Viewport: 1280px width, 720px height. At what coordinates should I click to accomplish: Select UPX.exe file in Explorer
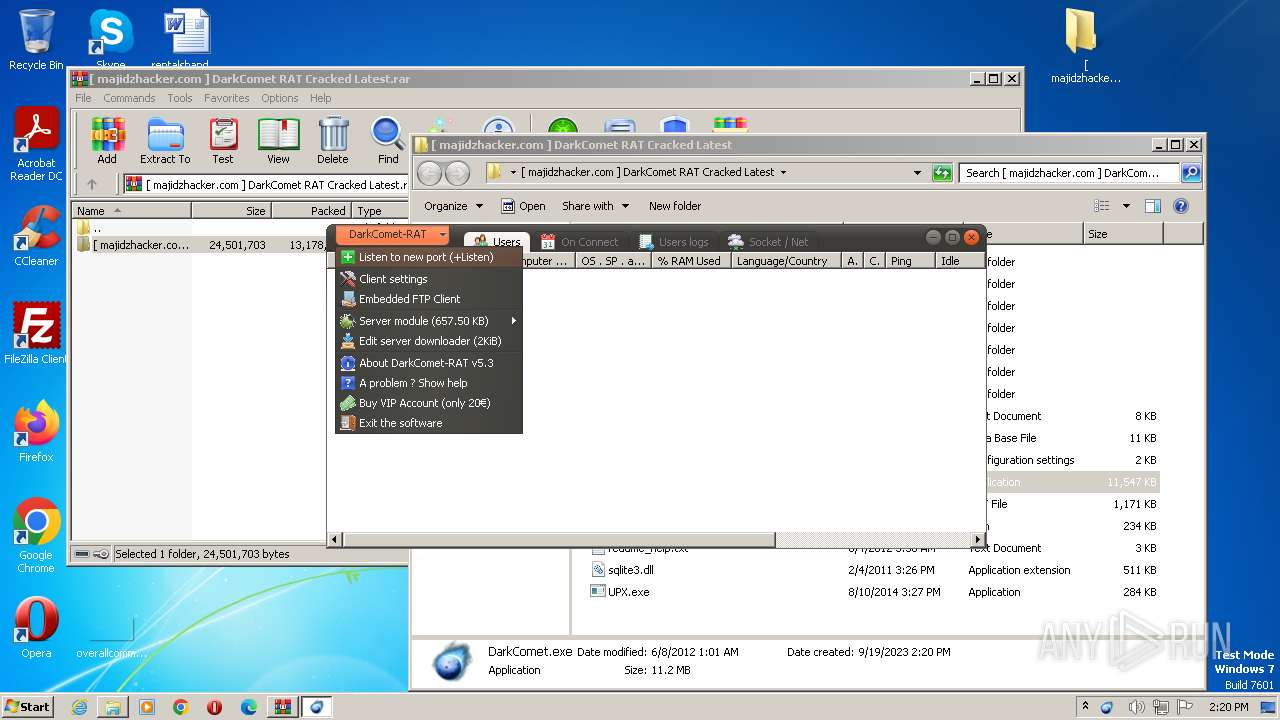[628, 592]
